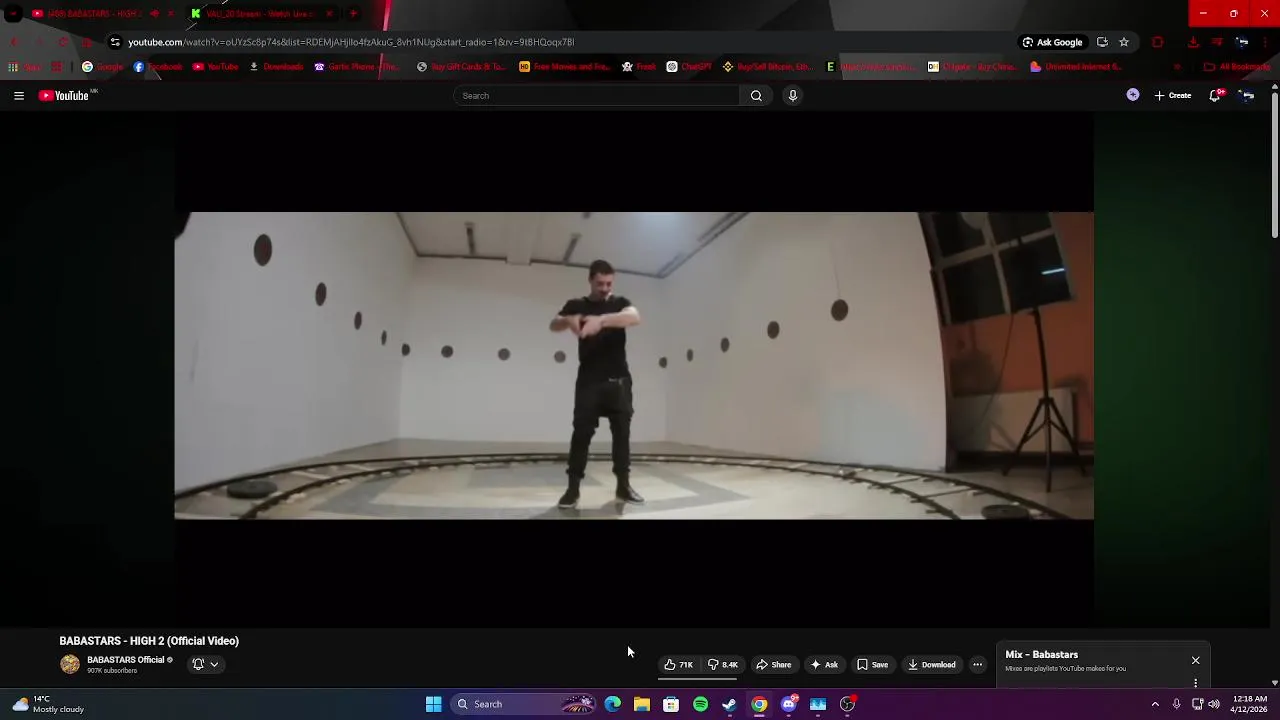The width and height of the screenshot is (1280, 720).
Task: Open the Ask AI button
Action: pos(824,665)
